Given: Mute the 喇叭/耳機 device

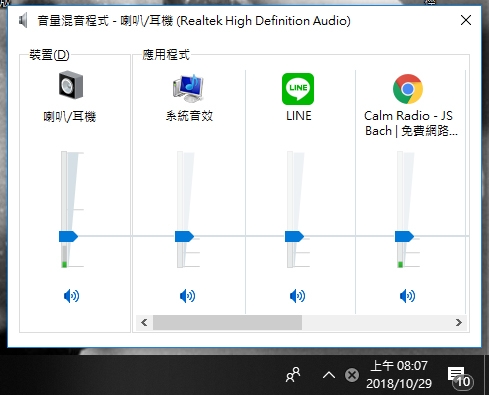Looking at the screenshot, I should tap(71, 296).
